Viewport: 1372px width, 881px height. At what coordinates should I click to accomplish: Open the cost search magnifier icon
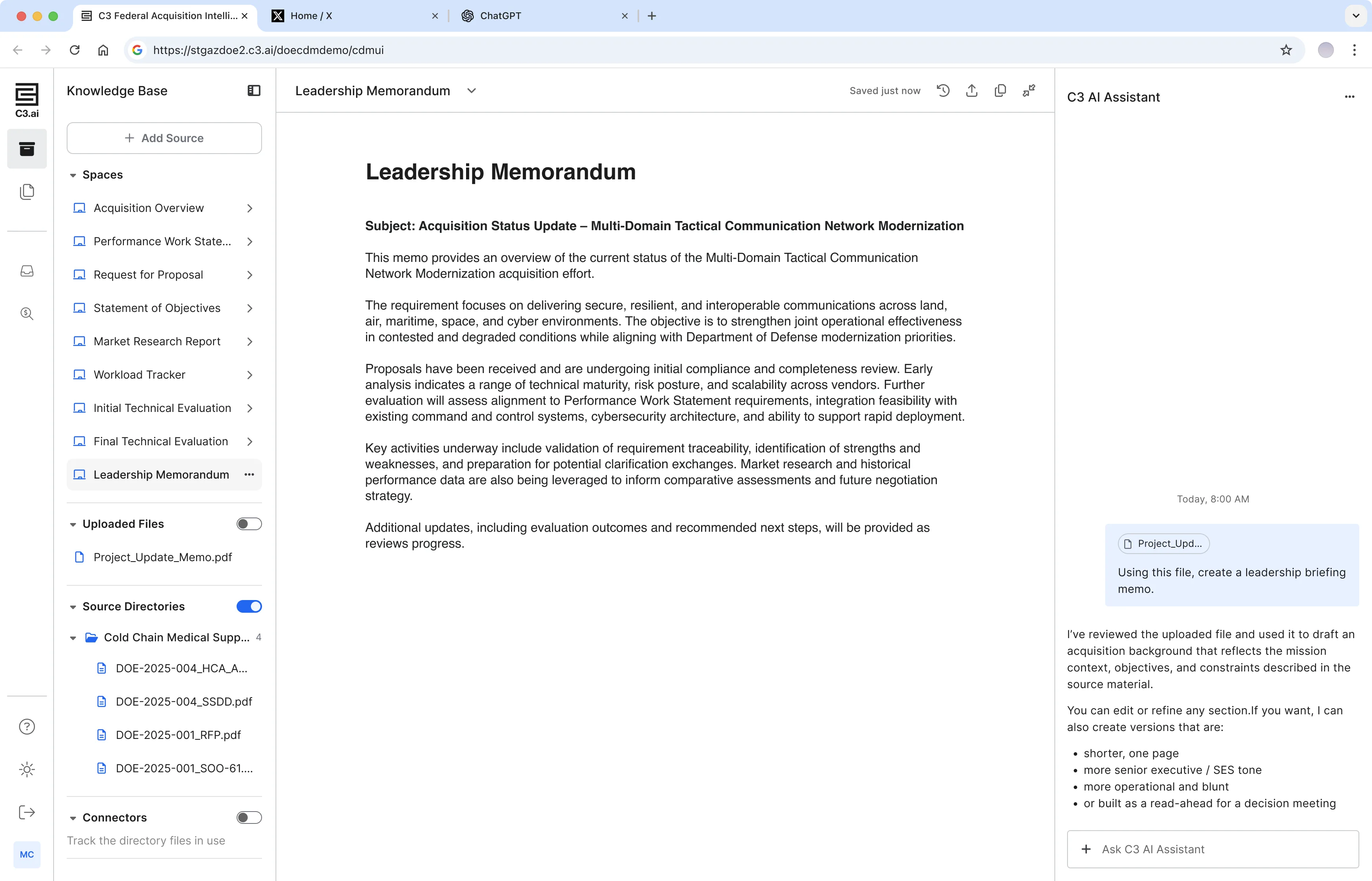pos(27,314)
